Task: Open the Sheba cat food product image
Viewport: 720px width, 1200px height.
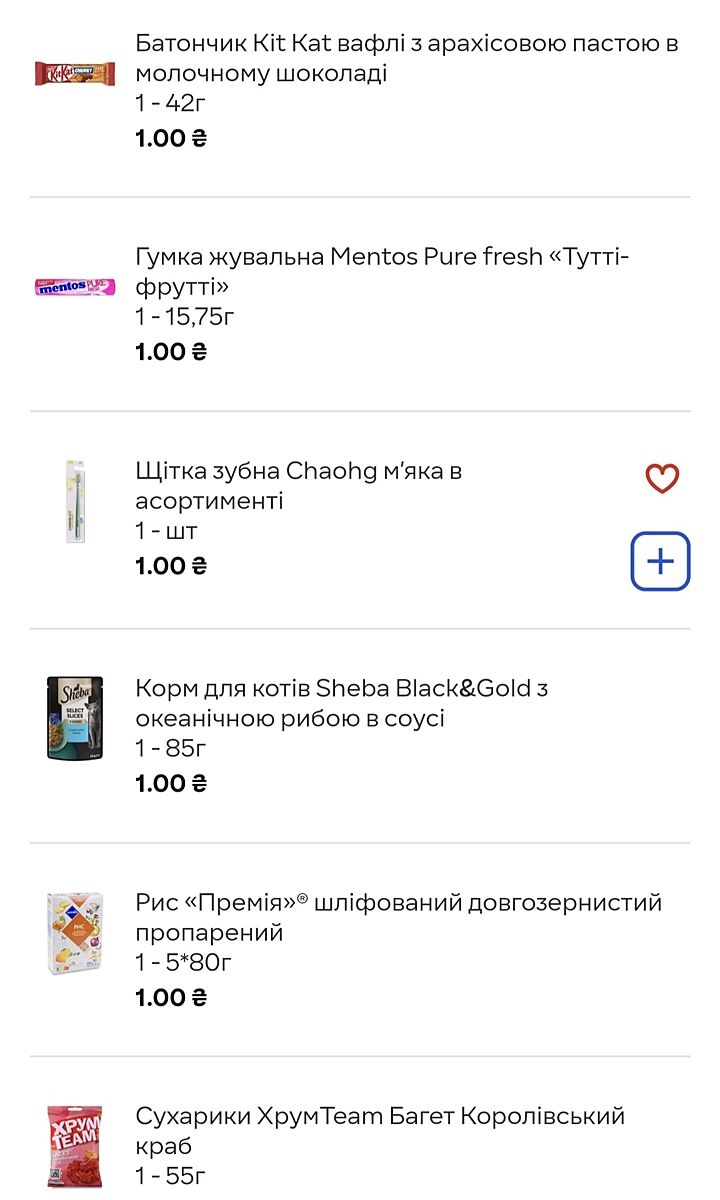Action: coord(75,717)
